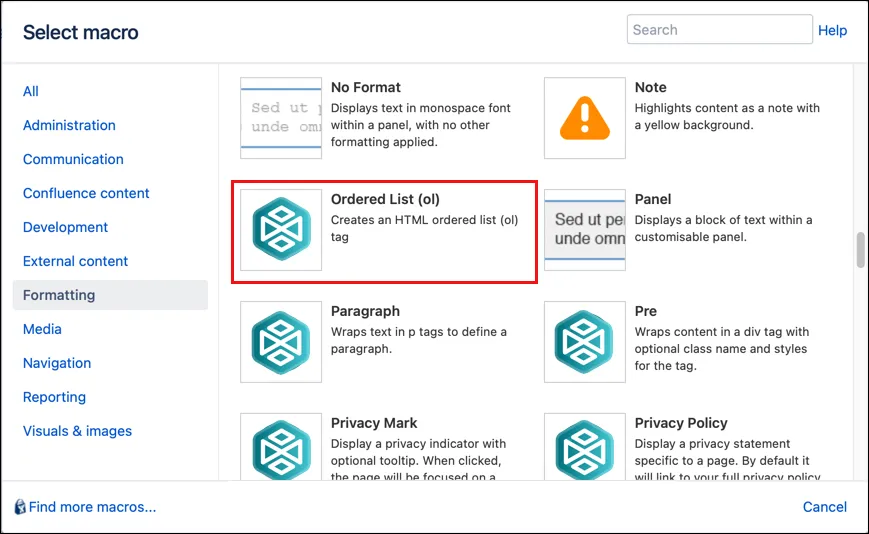Image resolution: width=869 pixels, height=534 pixels.
Task: Choose the Ordered List (ol) macro icon
Action: coord(281,230)
